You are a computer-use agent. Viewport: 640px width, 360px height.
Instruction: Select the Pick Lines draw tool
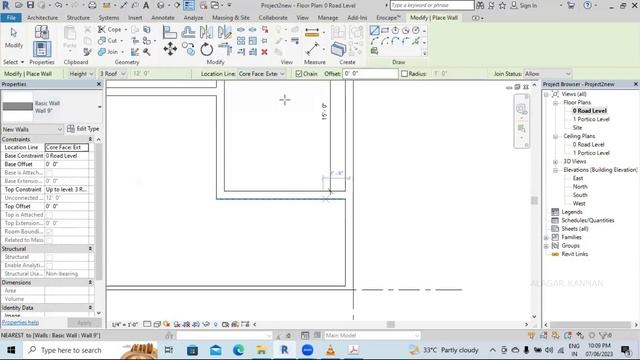pos(416,41)
